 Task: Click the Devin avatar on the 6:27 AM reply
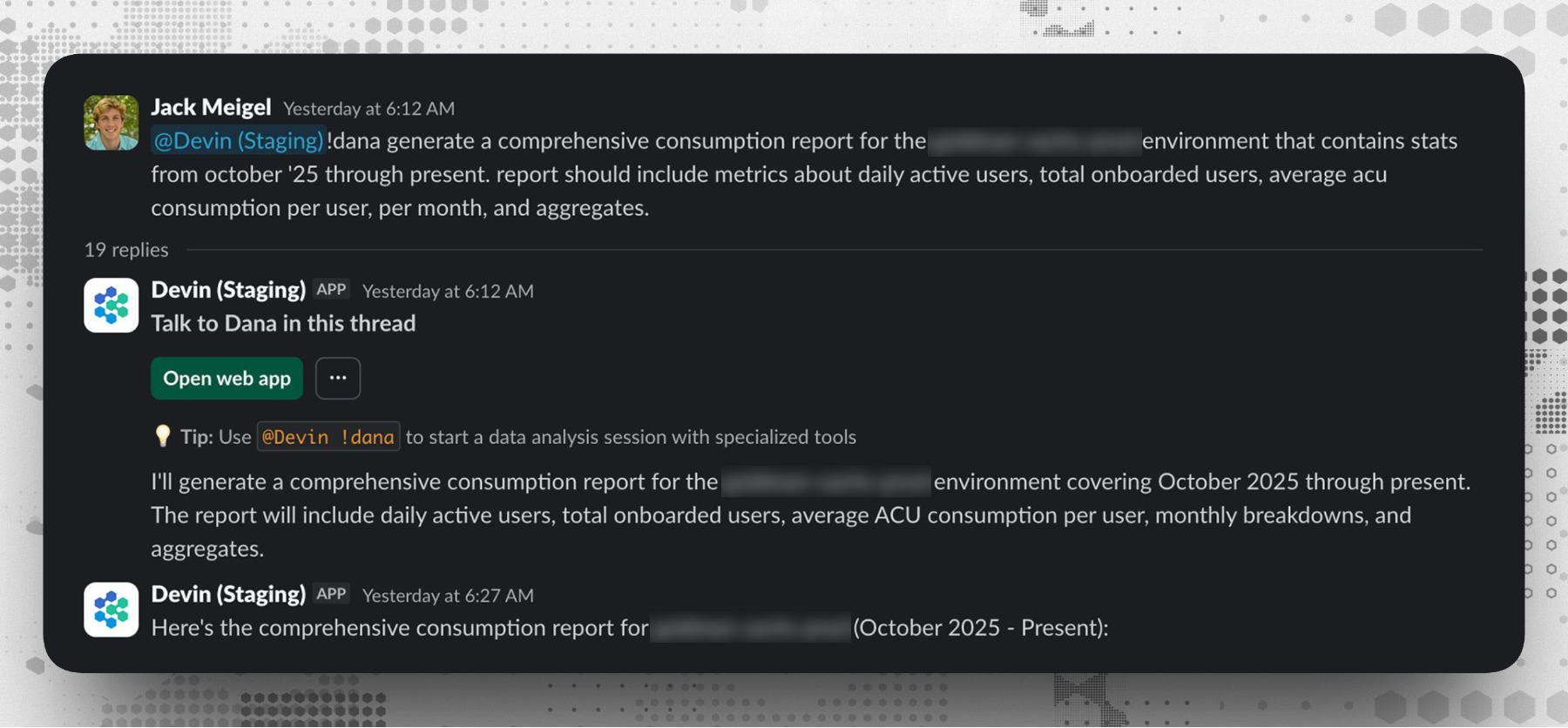(111, 610)
